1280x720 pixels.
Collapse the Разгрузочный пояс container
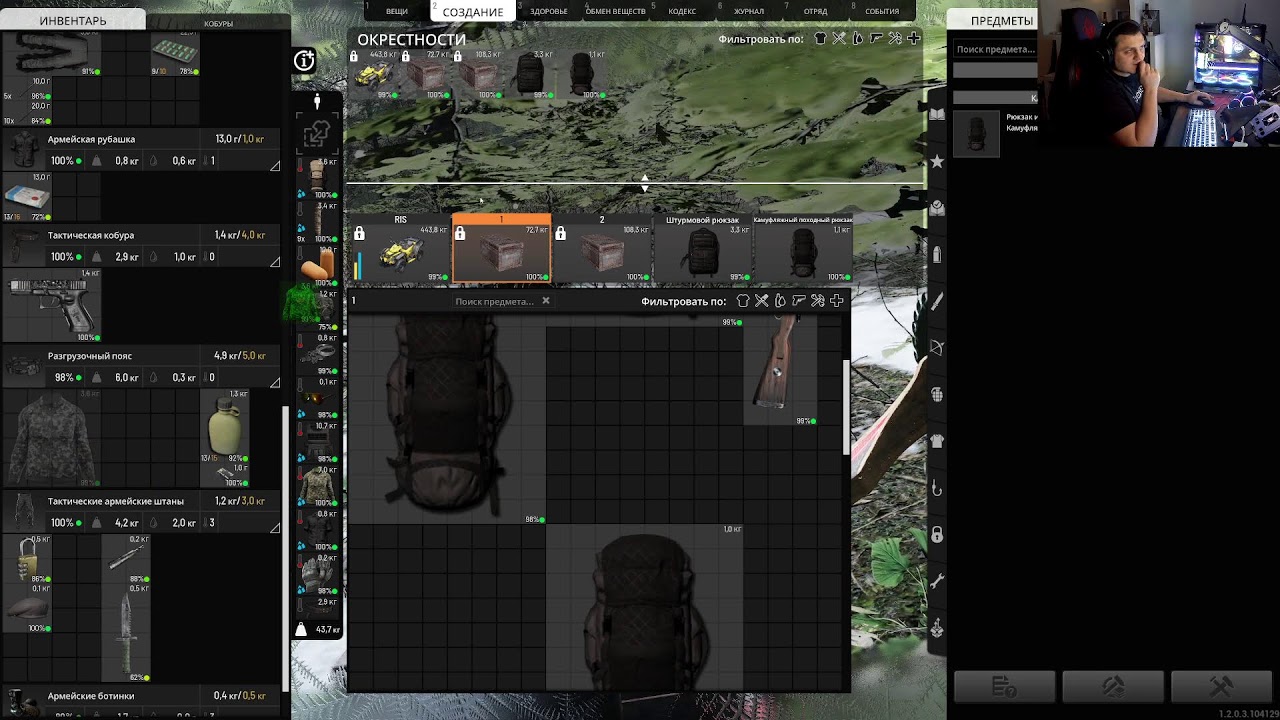tap(275, 383)
